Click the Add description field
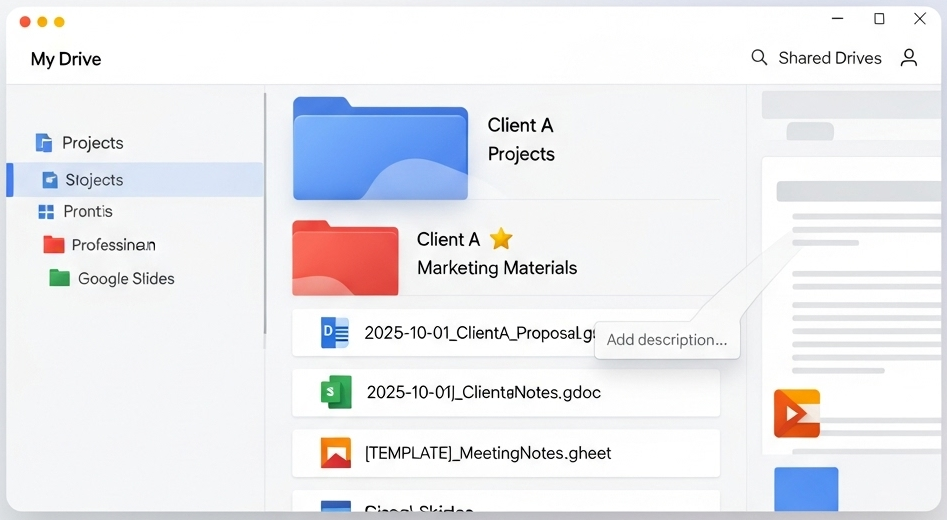Image resolution: width=947 pixels, height=520 pixels. pos(667,340)
